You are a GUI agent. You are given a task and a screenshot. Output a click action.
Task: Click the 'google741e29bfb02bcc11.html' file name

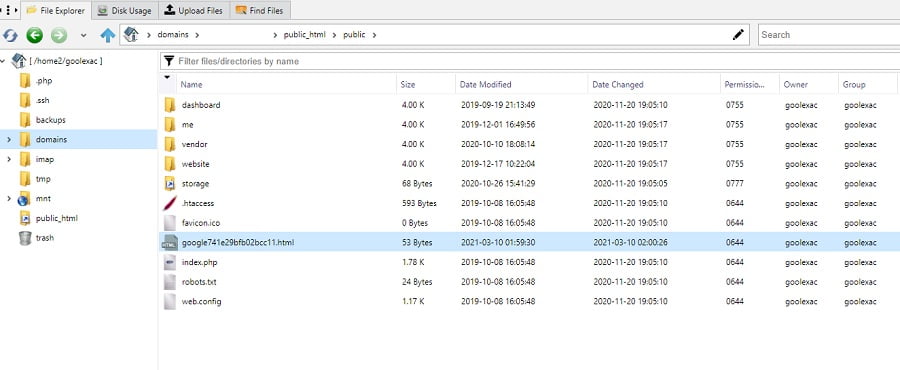[x=238, y=243]
